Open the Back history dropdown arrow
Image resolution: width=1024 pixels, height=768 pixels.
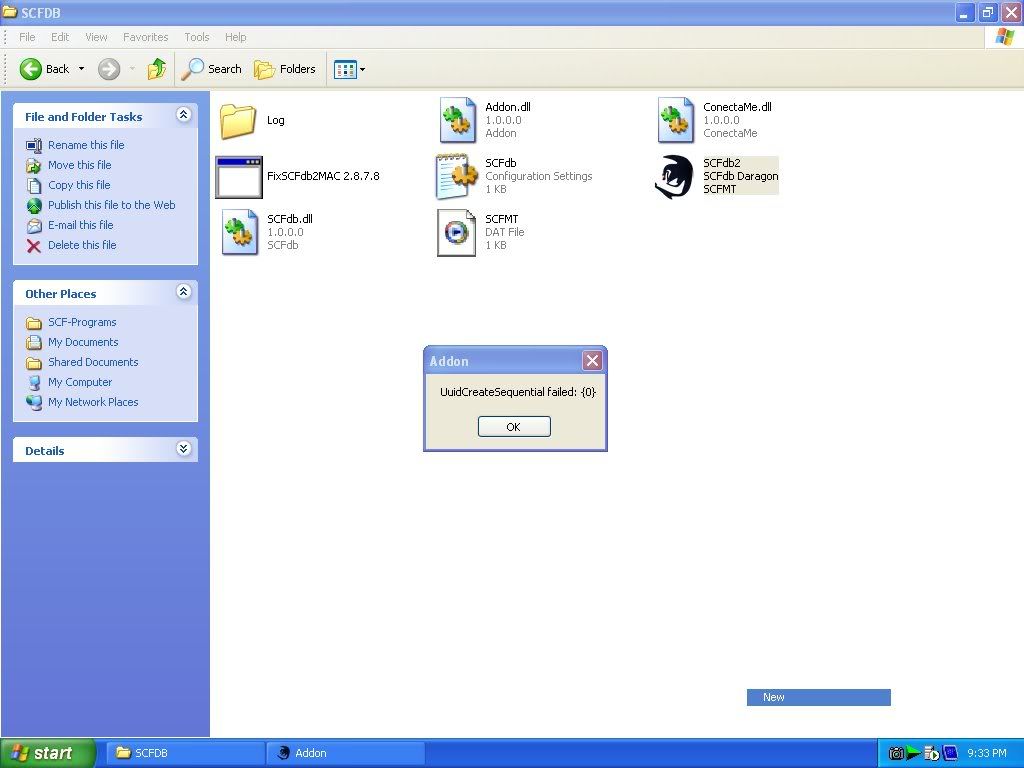click(82, 69)
